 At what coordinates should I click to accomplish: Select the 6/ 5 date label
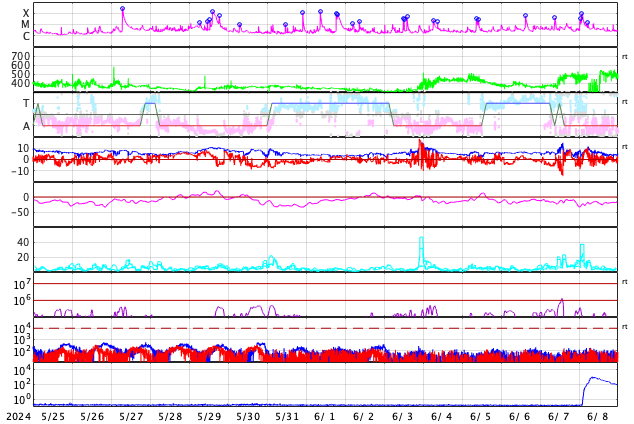[x=481, y=417]
